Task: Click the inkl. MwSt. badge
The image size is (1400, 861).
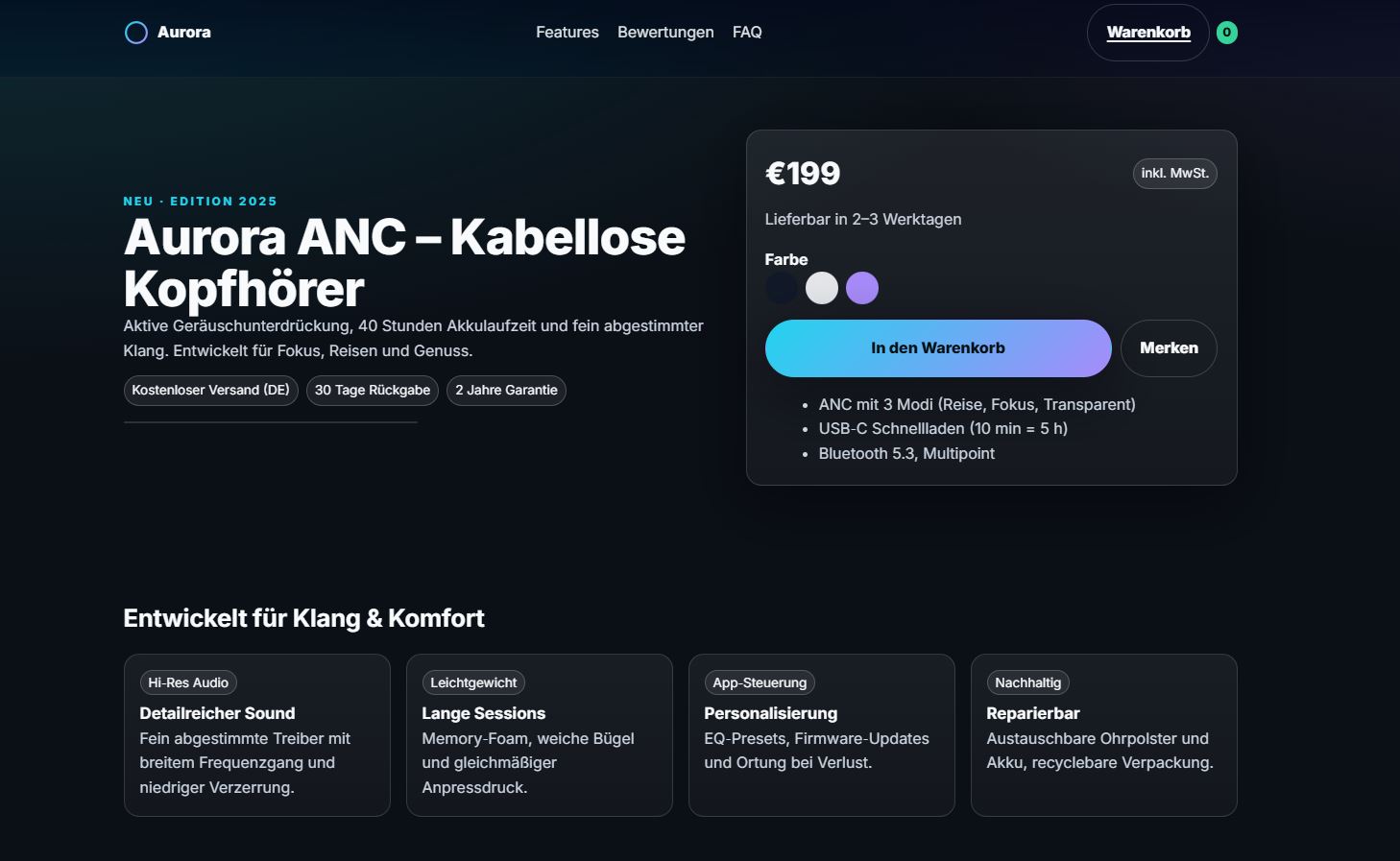Action: click(1174, 174)
